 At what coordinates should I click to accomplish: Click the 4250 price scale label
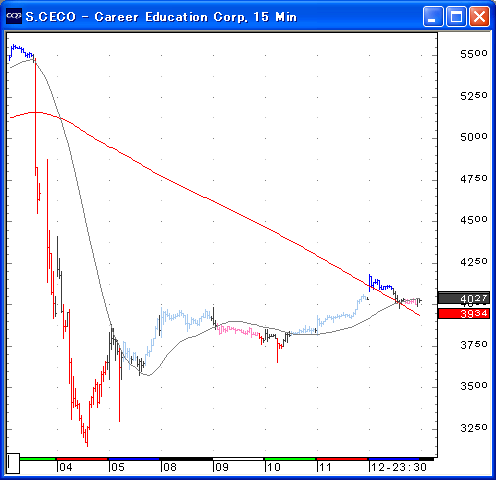[474, 262]
